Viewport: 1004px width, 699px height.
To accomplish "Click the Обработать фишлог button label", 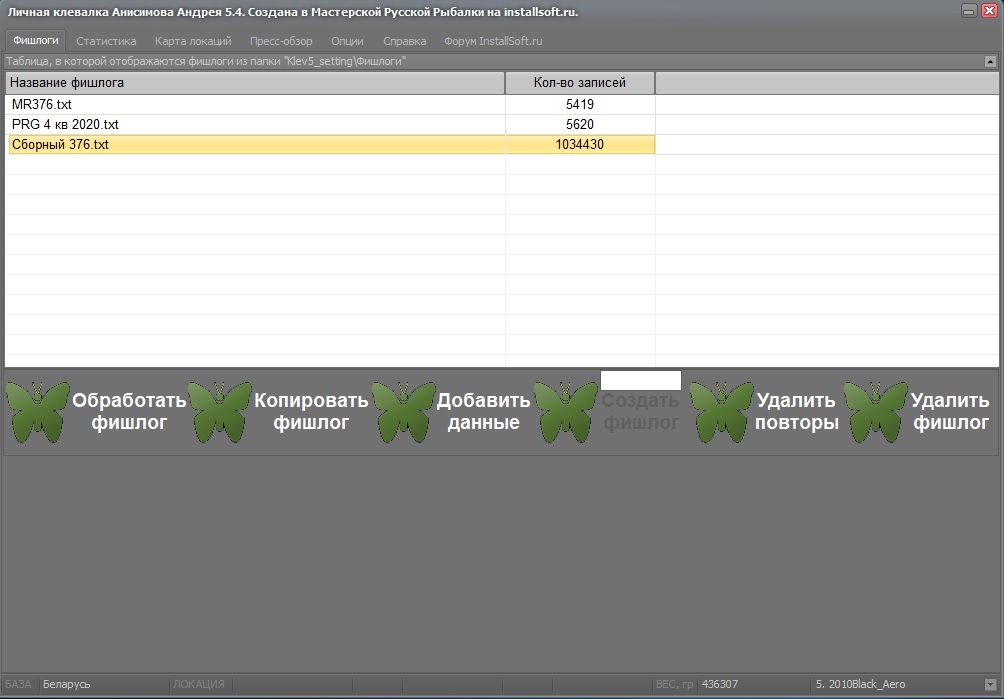I will pyautogui.click(x=129, y=412).
